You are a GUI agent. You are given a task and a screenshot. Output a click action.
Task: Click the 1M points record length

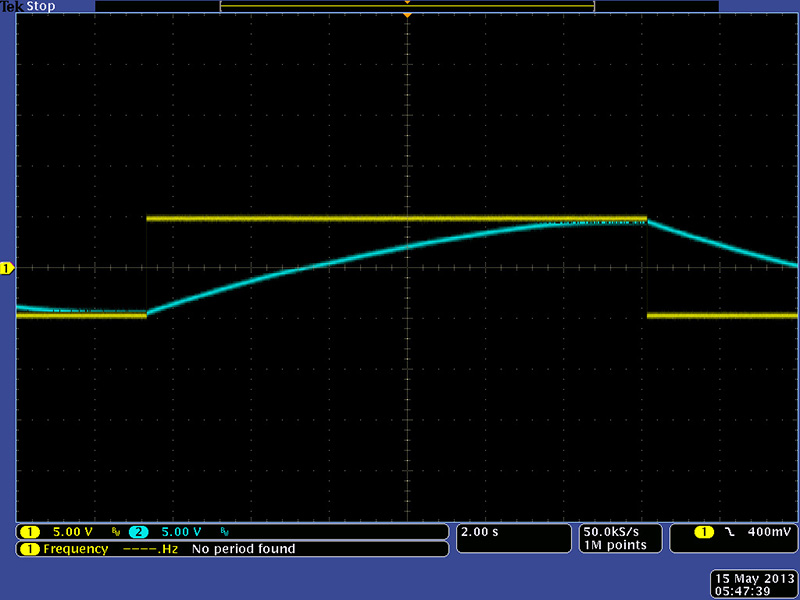(x=610, y=545)
